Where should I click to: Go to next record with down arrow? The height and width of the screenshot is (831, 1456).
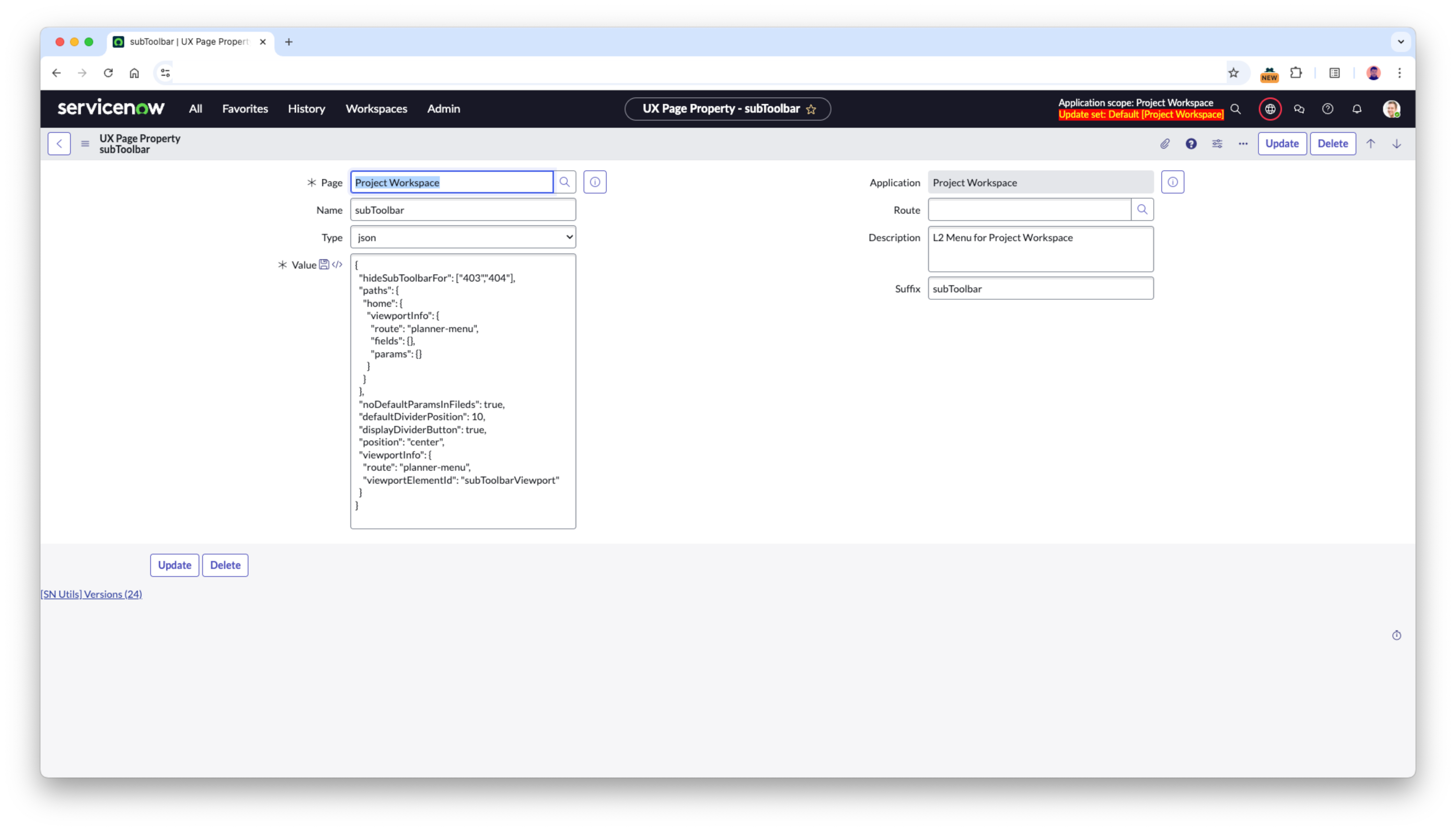pyautogui.click(x=1396, y=144)
